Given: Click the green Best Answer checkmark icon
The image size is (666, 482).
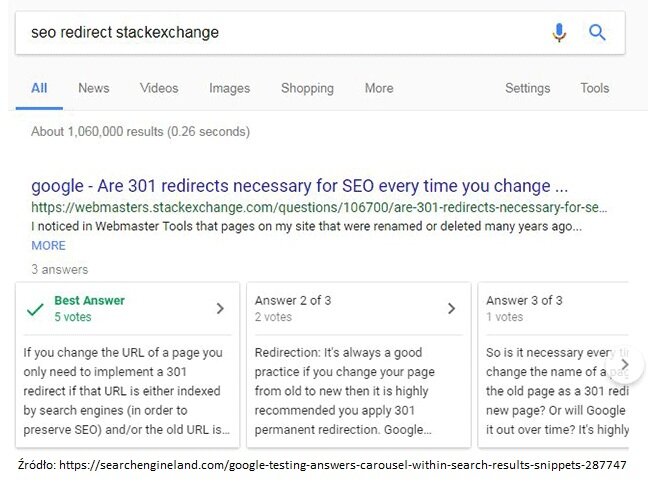Looking at the screenshot, I should click(35, 309).
